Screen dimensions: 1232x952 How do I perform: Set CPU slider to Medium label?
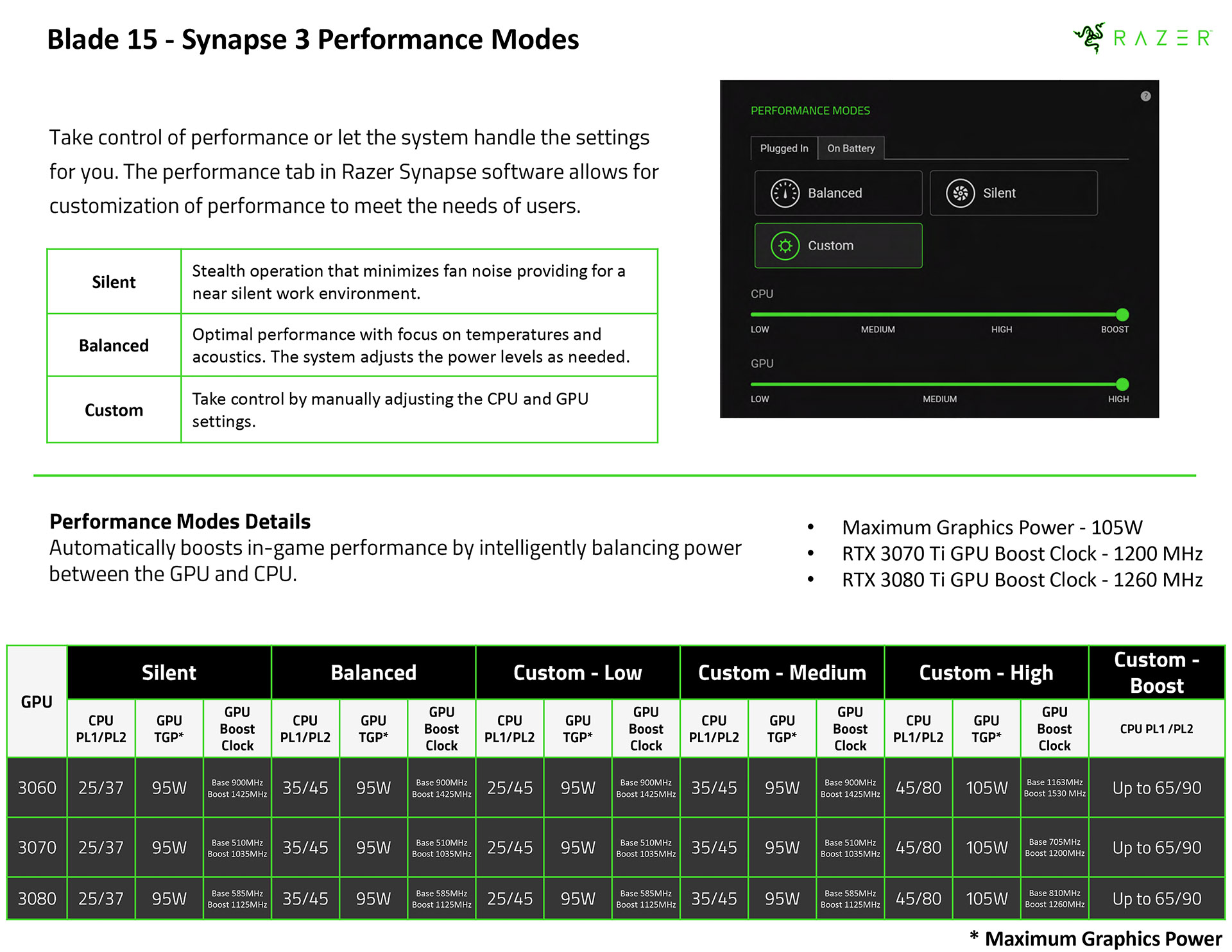click(877, 329)
